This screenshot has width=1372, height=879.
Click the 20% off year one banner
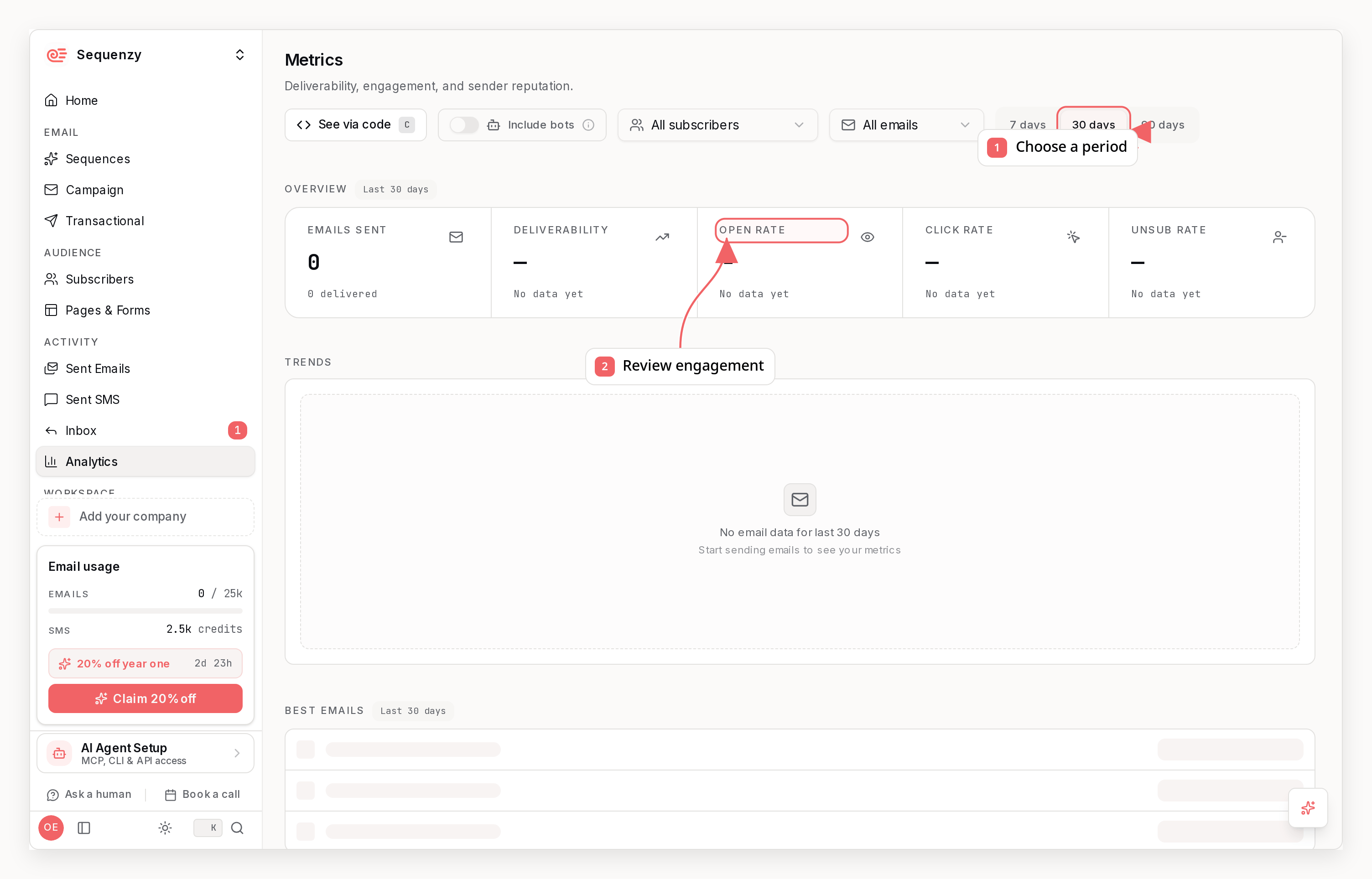pos(145,663)
